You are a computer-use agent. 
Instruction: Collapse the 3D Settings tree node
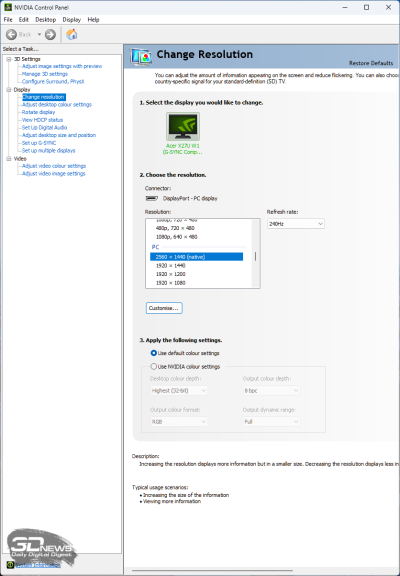(x=9, y=59)
